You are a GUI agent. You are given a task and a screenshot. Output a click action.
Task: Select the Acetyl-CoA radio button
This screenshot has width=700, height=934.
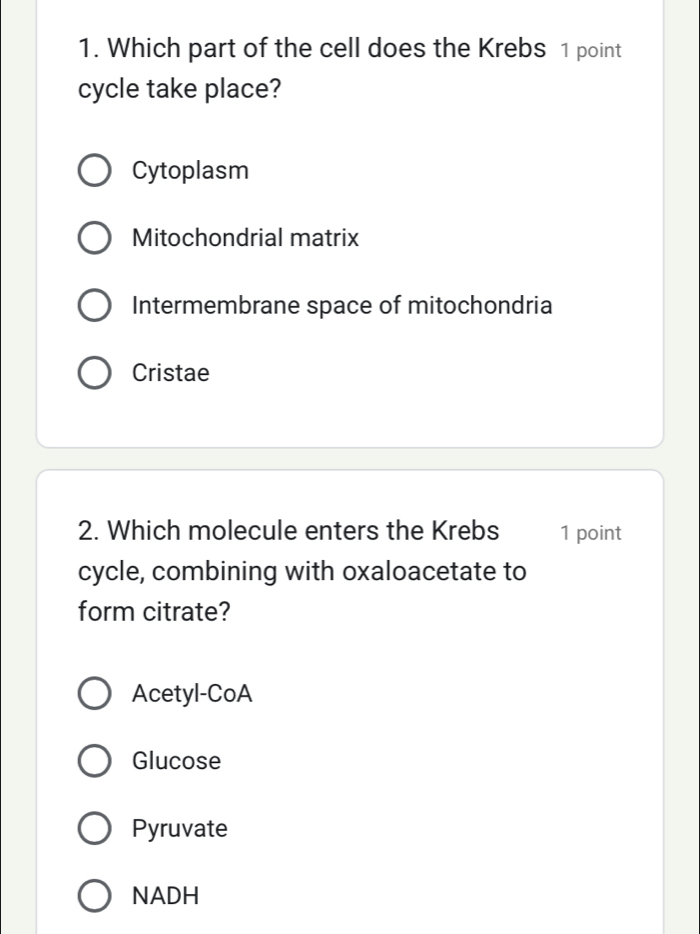point(95,694)
